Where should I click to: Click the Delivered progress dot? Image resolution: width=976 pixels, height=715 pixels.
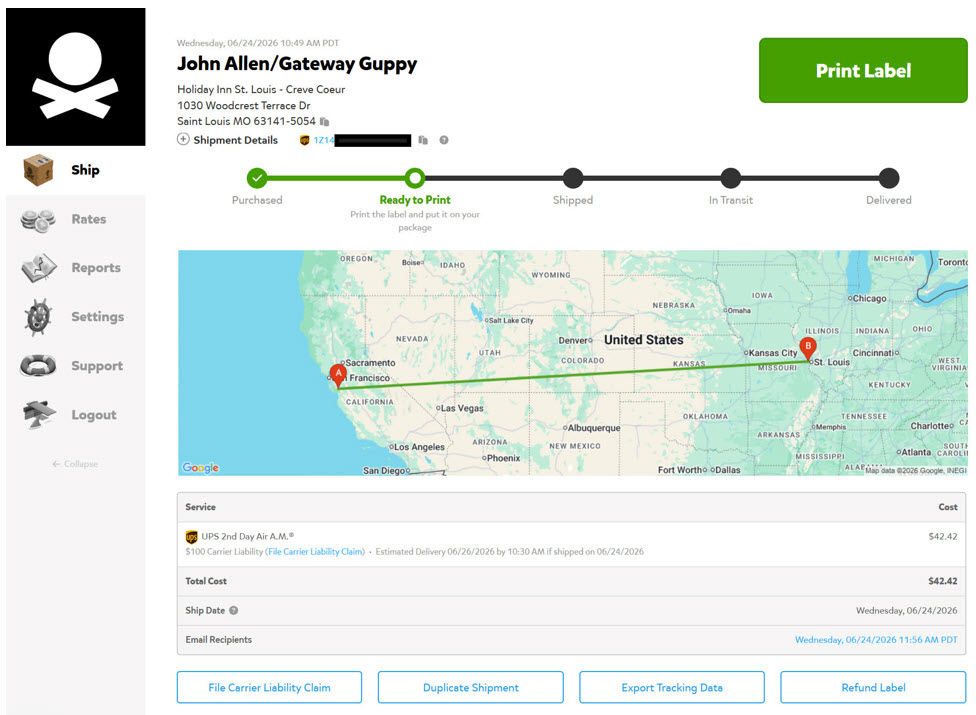pyautogui.click(x=889, y=179)
